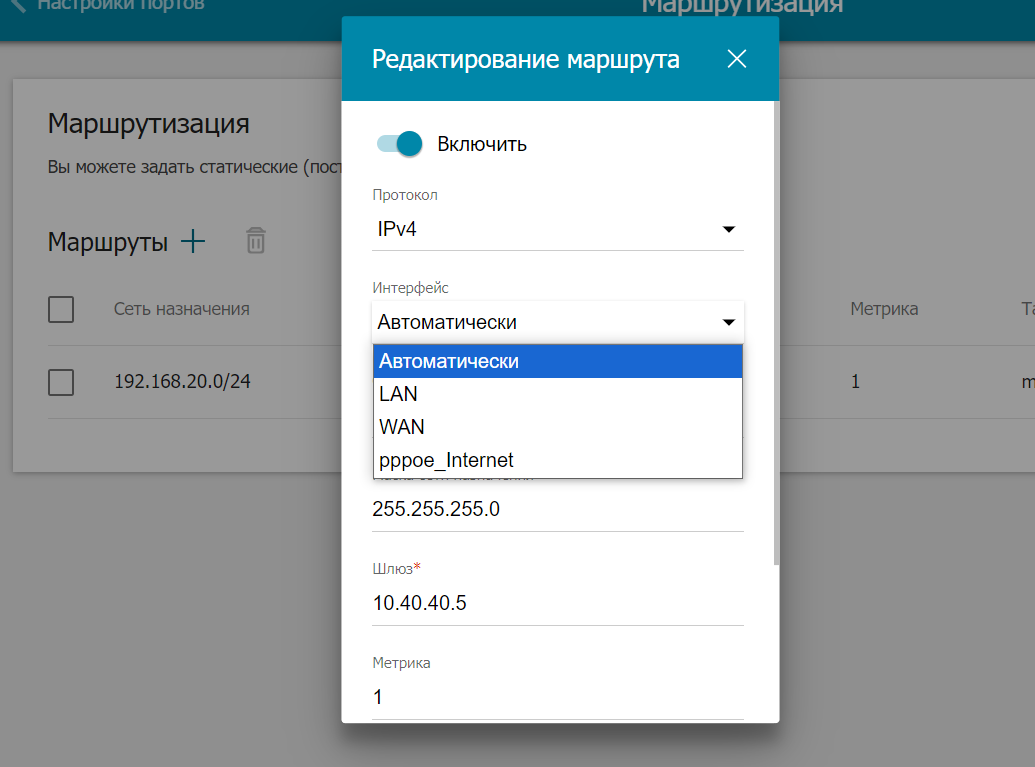1035x767 pixels.
Task: Click the Сеть назначения column header
Action: [x=182, y=308]
